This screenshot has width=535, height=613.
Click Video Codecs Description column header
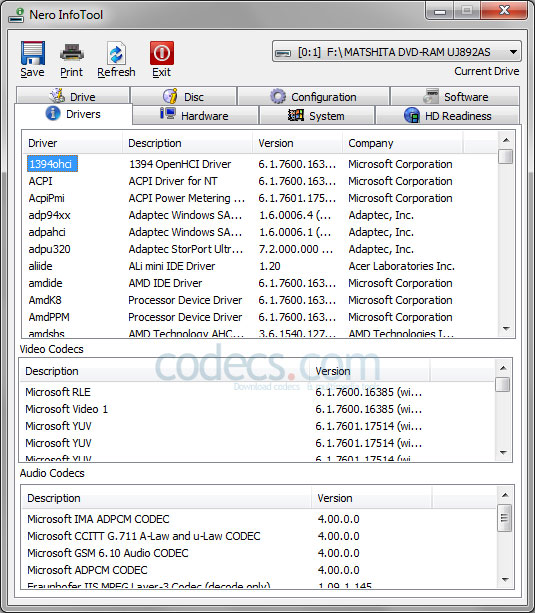click(x=164, y=371)
